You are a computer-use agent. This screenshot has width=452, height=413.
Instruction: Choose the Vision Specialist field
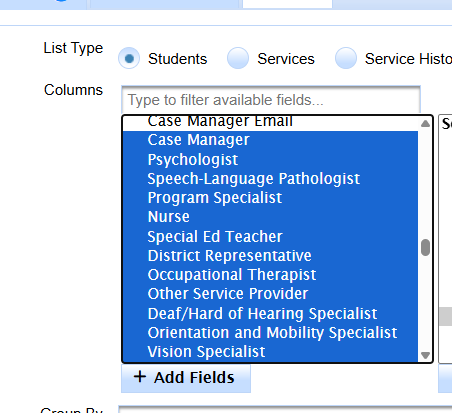(270, 352)
